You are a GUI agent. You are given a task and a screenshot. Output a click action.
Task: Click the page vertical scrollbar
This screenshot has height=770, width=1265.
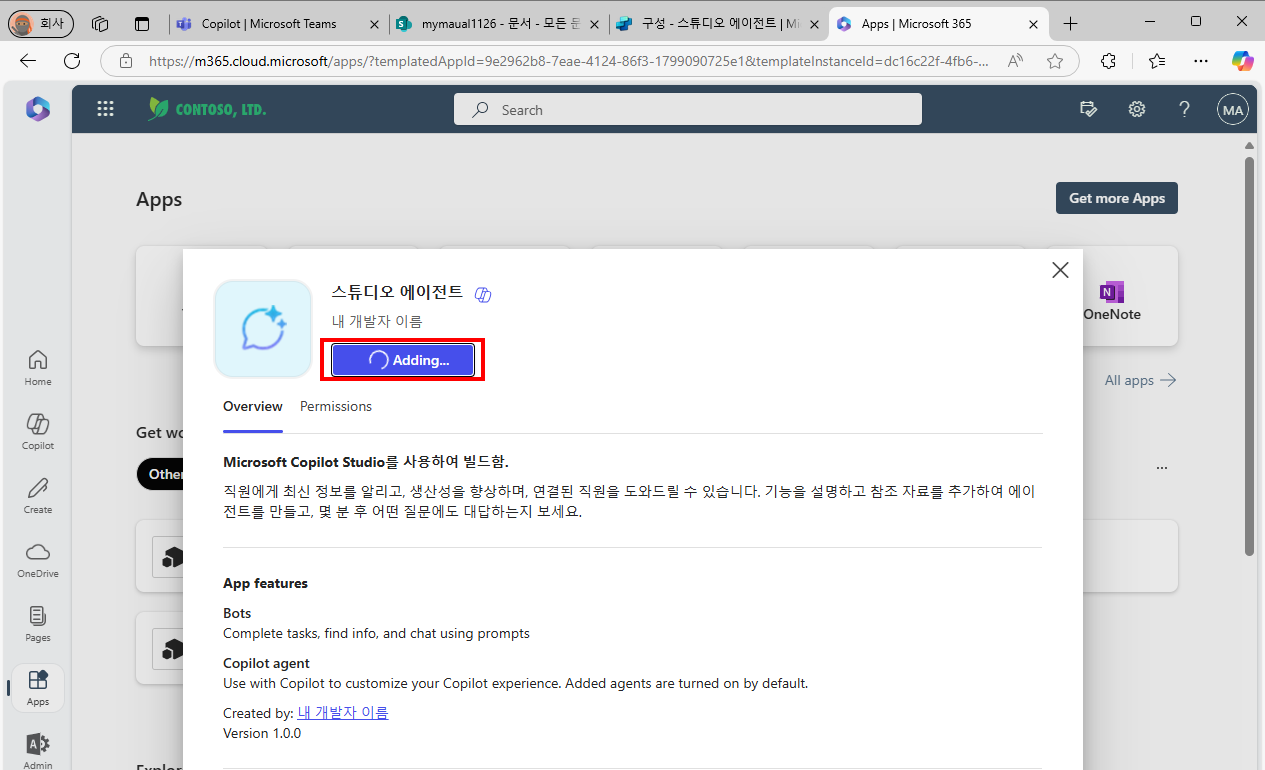click(1249, 355)
